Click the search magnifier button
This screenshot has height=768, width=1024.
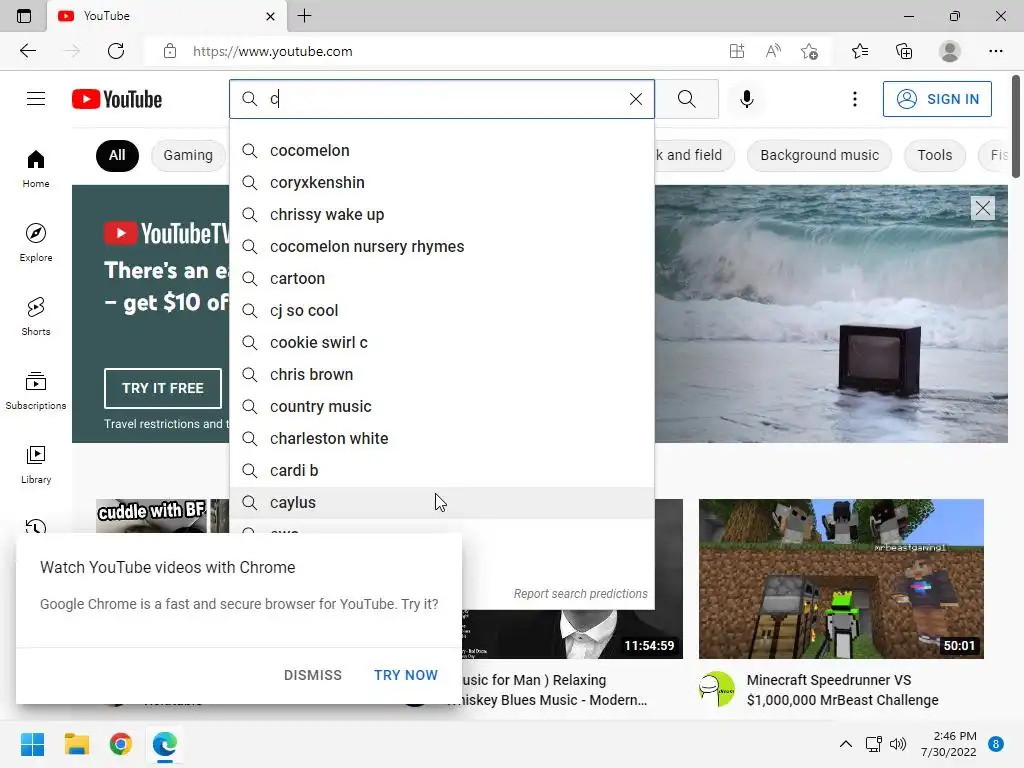[686, 99]
